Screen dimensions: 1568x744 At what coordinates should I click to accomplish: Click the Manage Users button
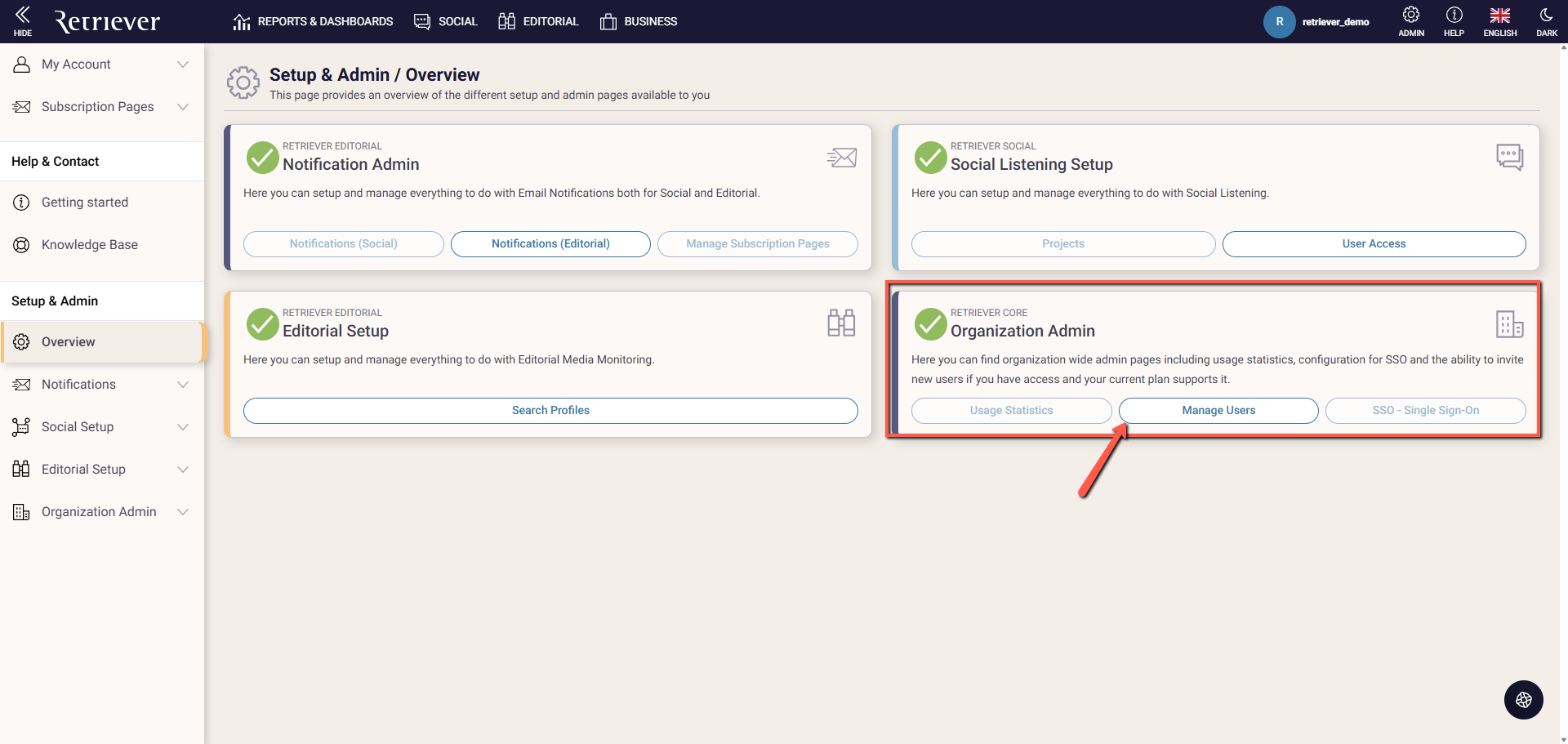(x=1218, y=411)
